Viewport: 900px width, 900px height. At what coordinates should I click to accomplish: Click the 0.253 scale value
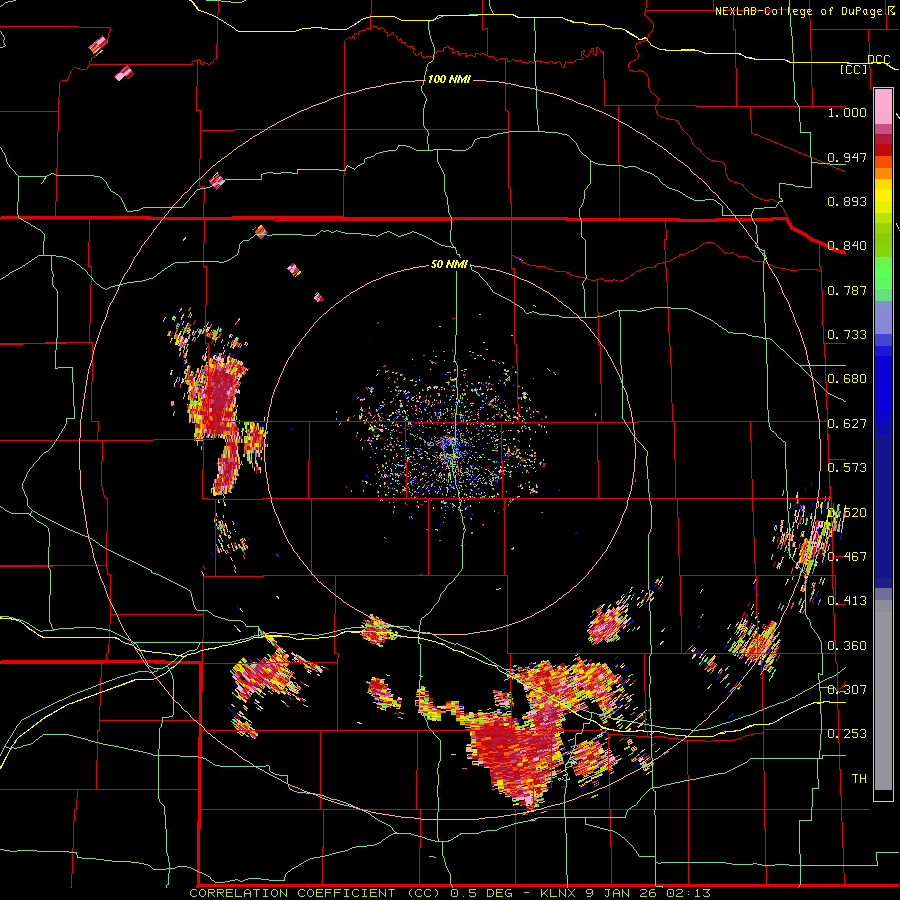(x=847, y=734)
